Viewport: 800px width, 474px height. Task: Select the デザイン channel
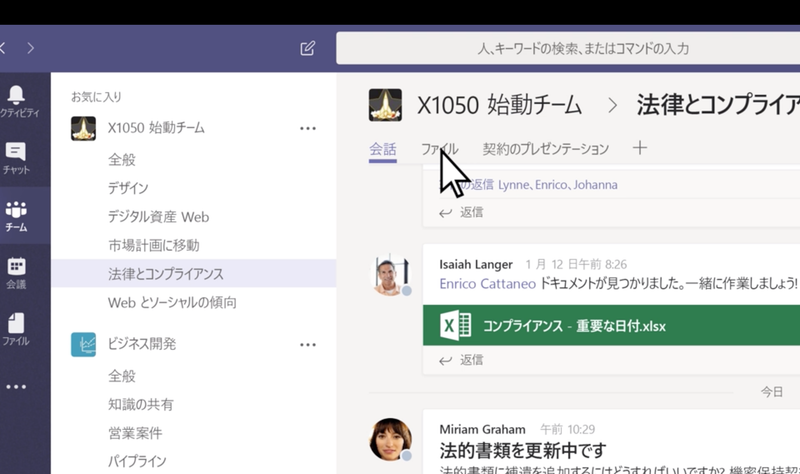click(128, 188)
